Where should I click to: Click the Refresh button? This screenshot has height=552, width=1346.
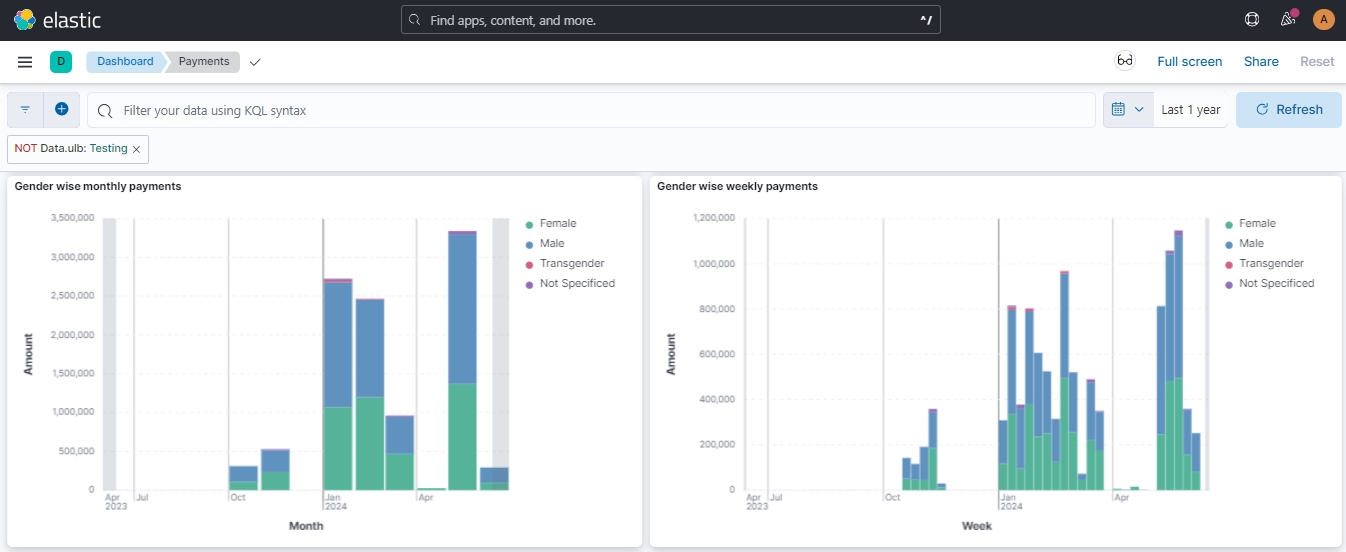[x=1288, y=110]
